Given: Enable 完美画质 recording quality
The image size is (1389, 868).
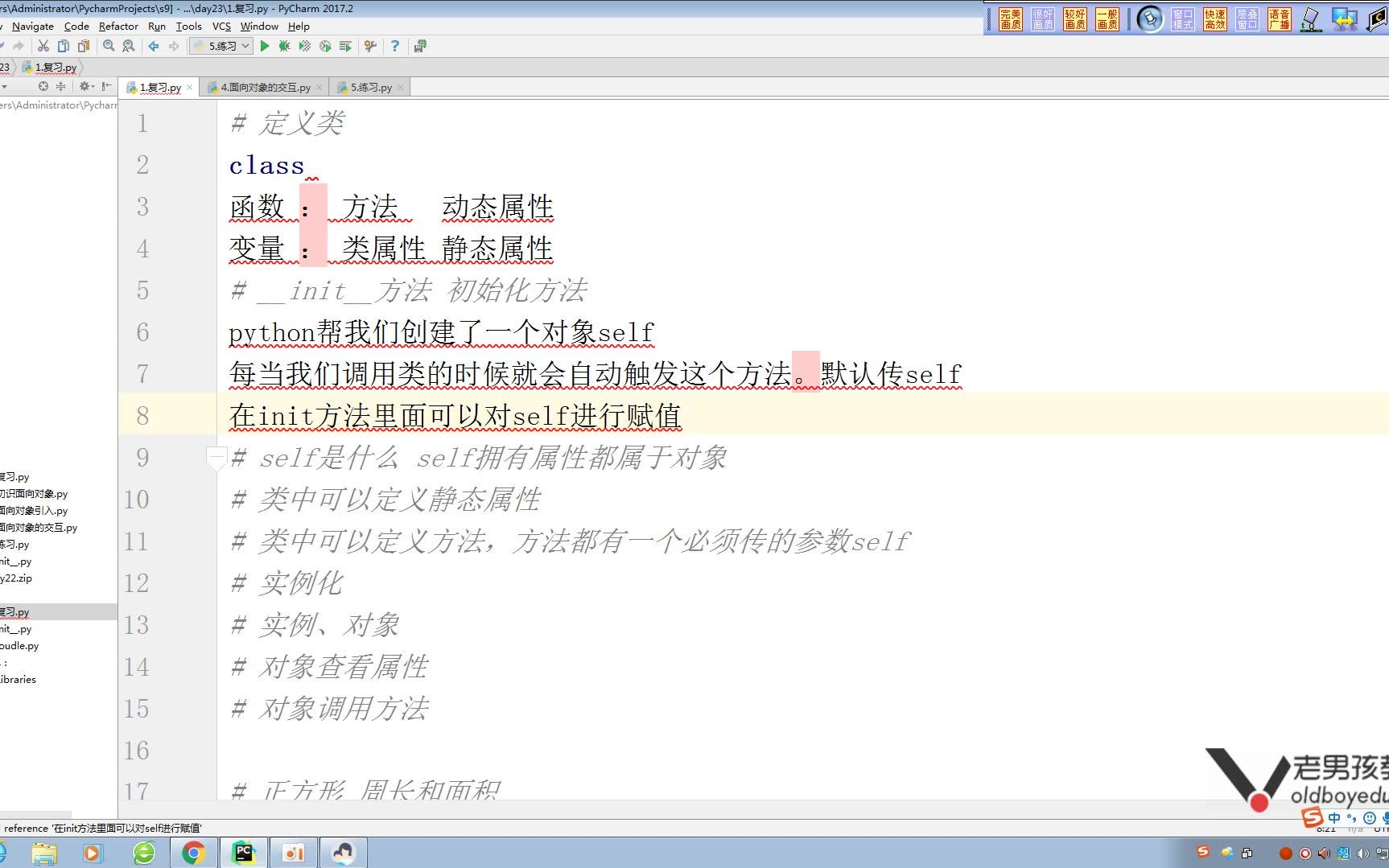Looking at the screenshot, I should (1011, 19).
